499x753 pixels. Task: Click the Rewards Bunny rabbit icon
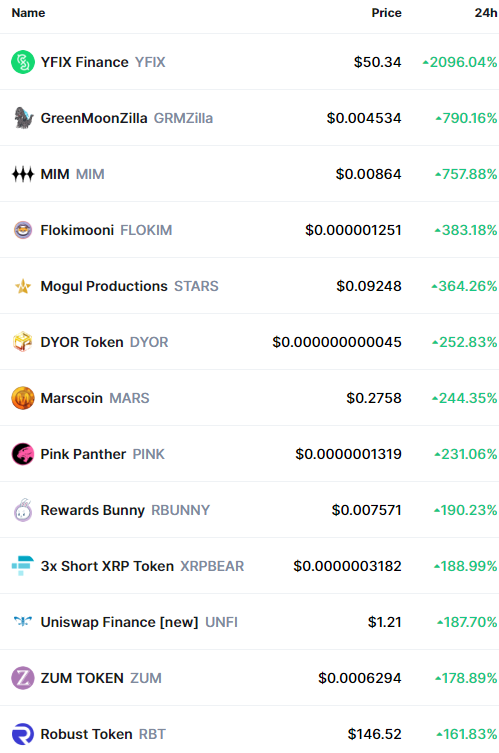23,510
